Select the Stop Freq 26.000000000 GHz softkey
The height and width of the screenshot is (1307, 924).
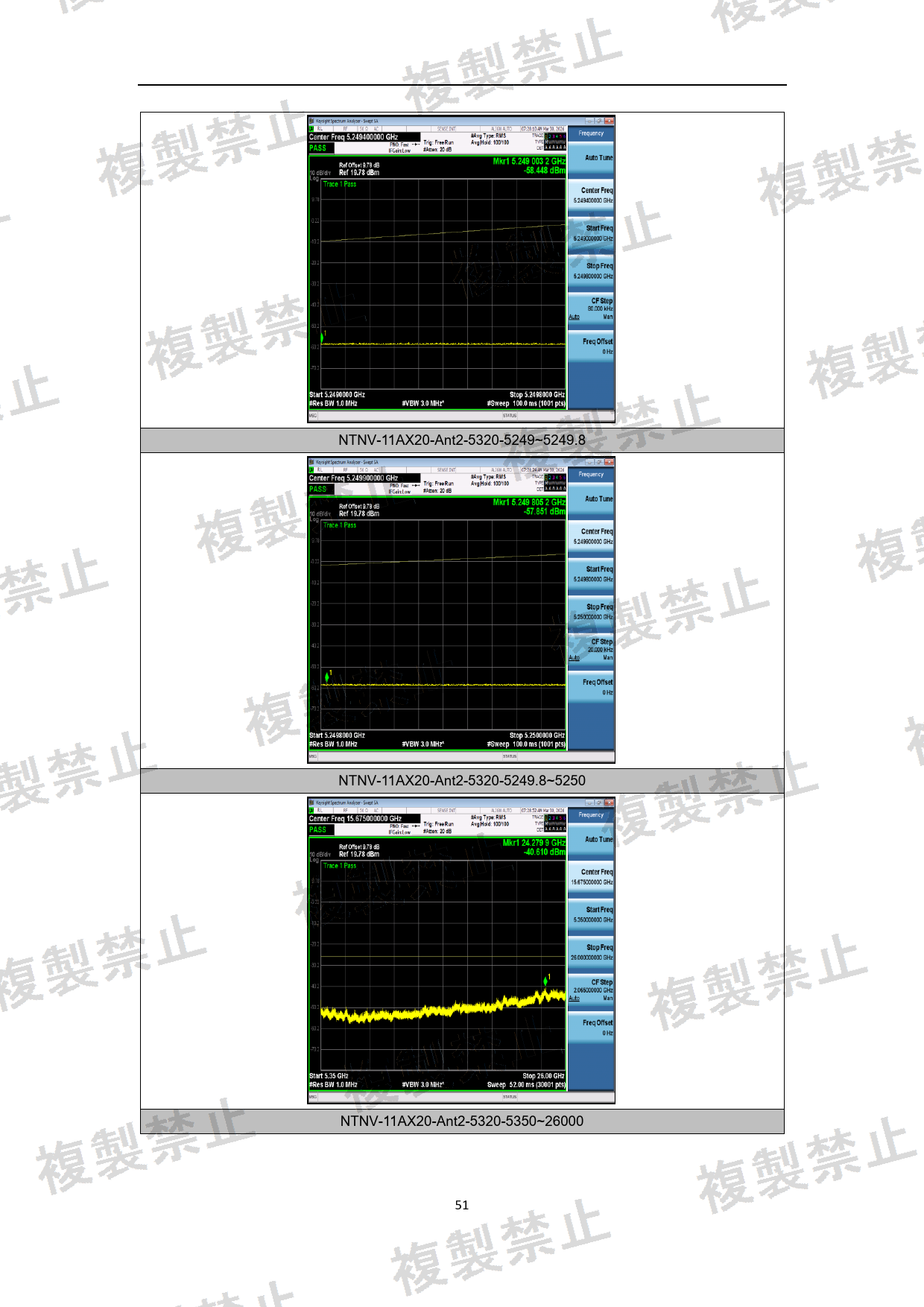591,952
